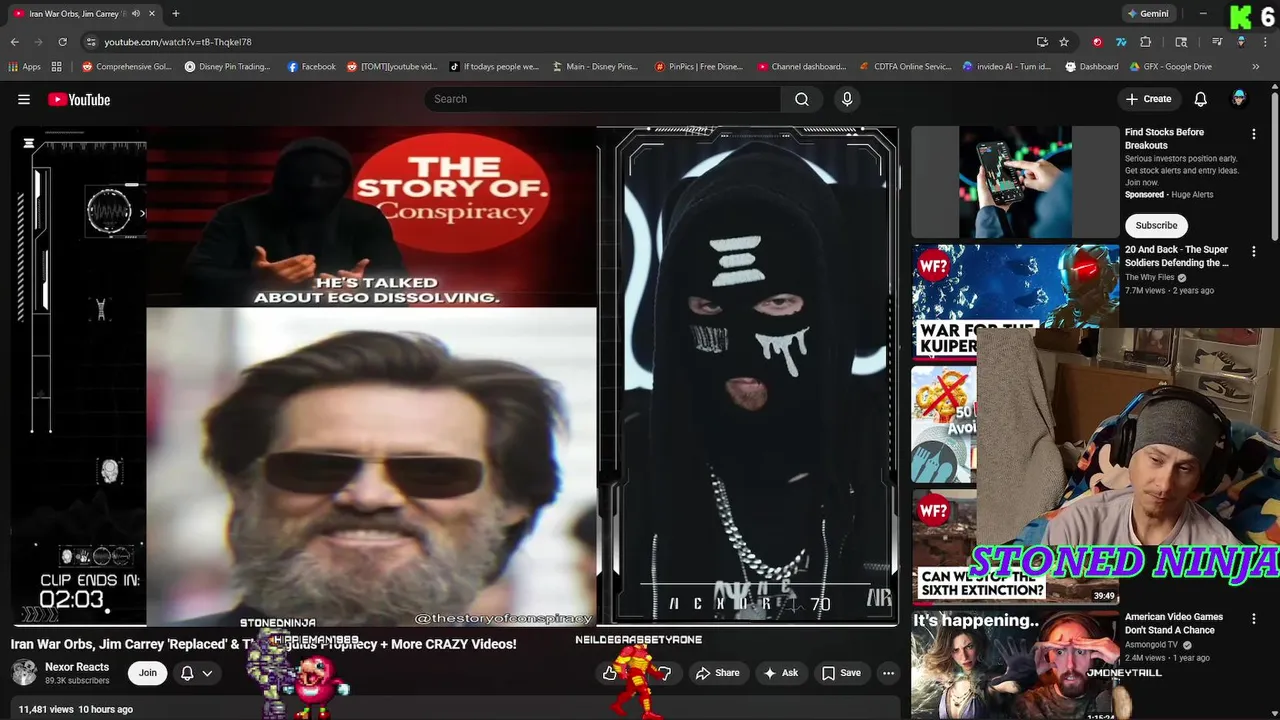1280x720 pixels.
Task: Open Comprehensive Gol... bookmark
Action: [127, 67]
